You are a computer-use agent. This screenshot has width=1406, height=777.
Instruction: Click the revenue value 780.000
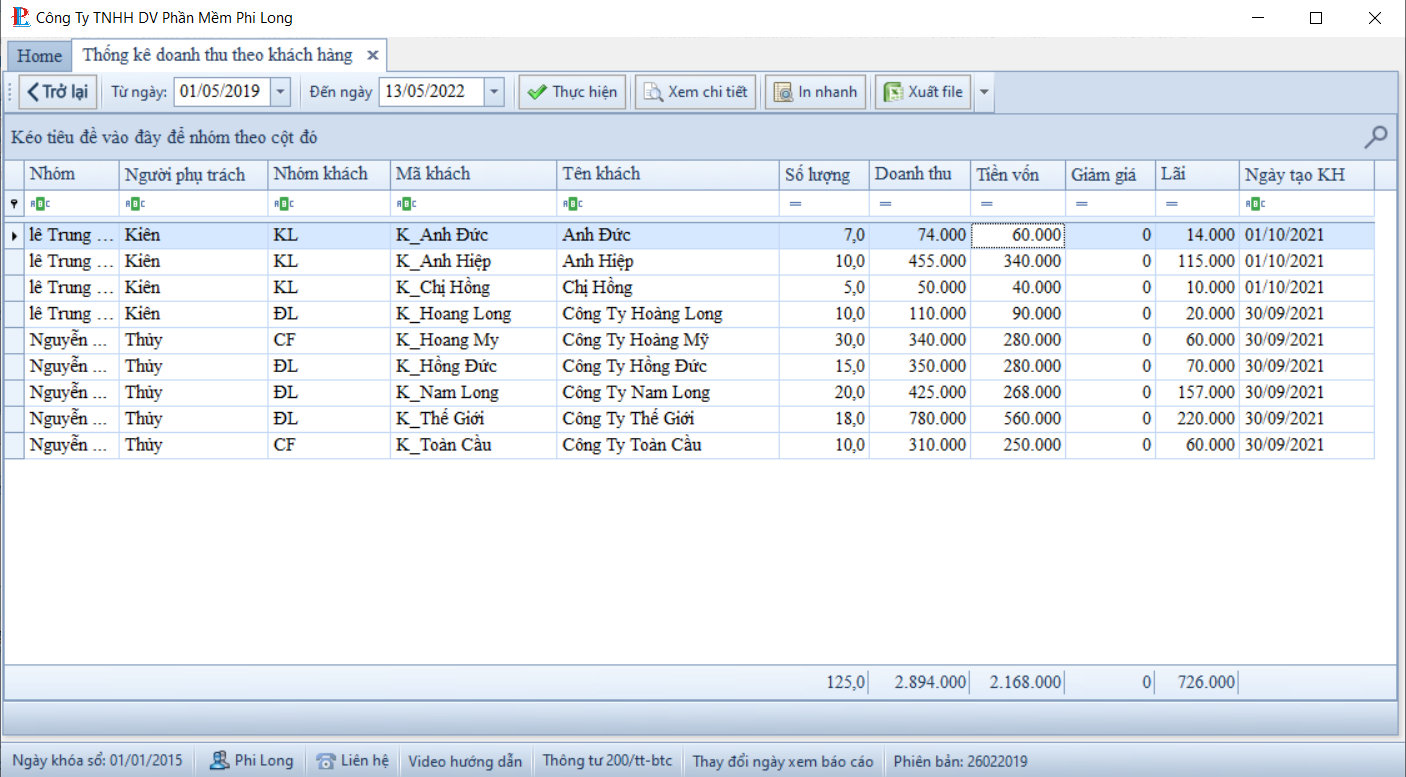coord(920,418)
